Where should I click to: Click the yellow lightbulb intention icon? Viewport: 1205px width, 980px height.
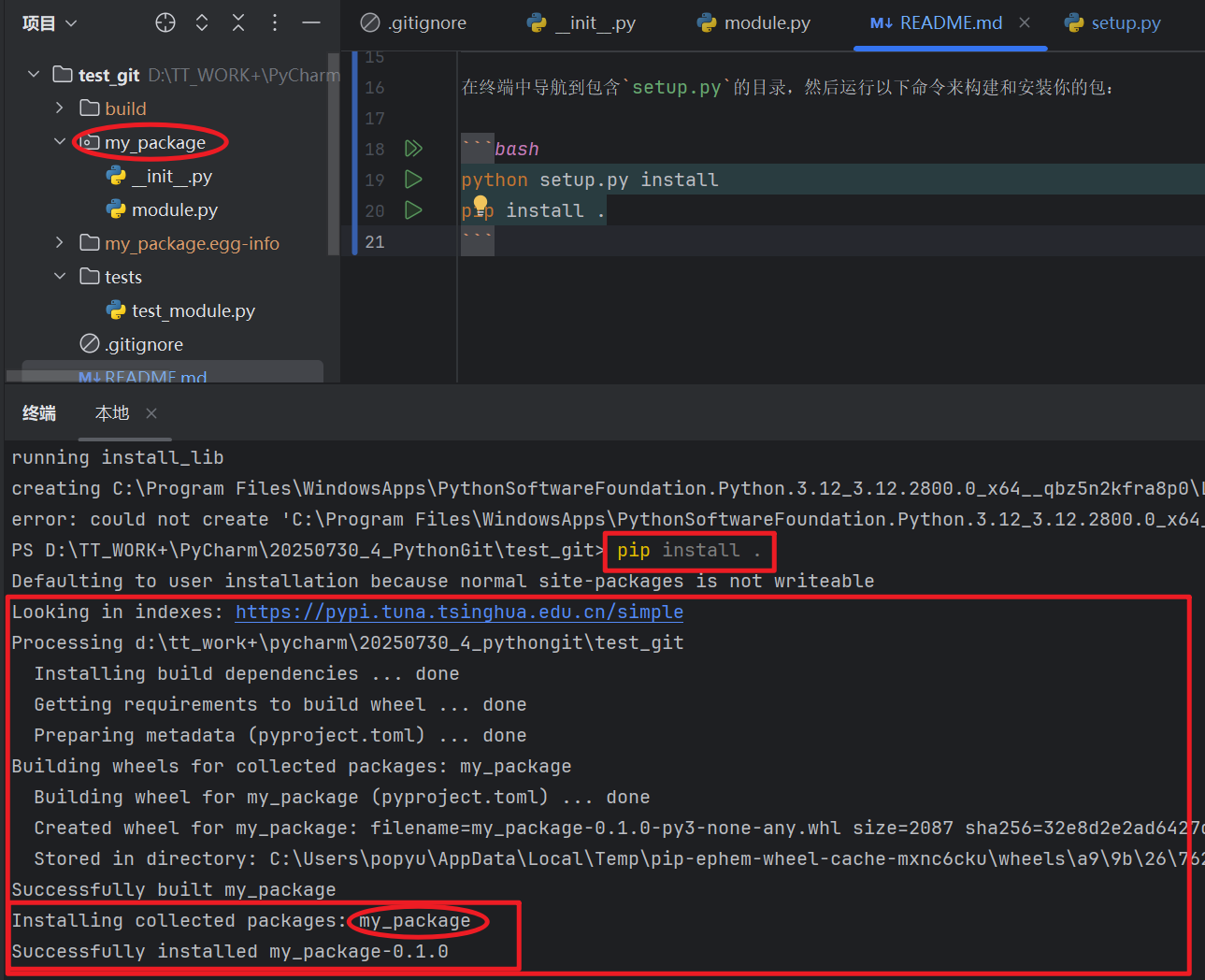click(x=481, y=205)
